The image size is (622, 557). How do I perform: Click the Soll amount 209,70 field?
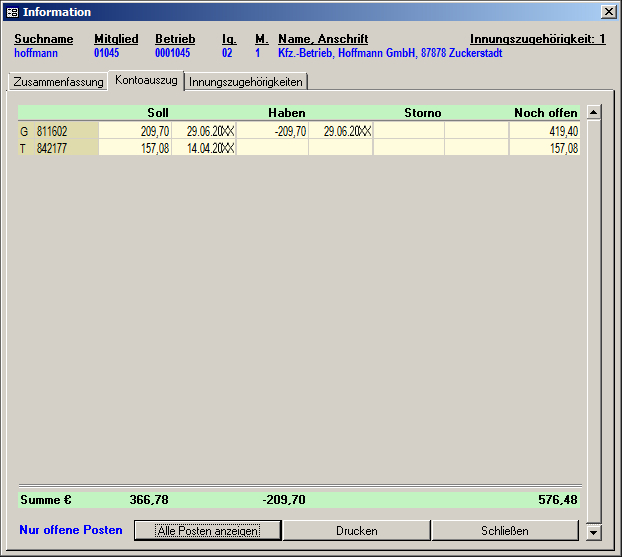click(135, 131)
